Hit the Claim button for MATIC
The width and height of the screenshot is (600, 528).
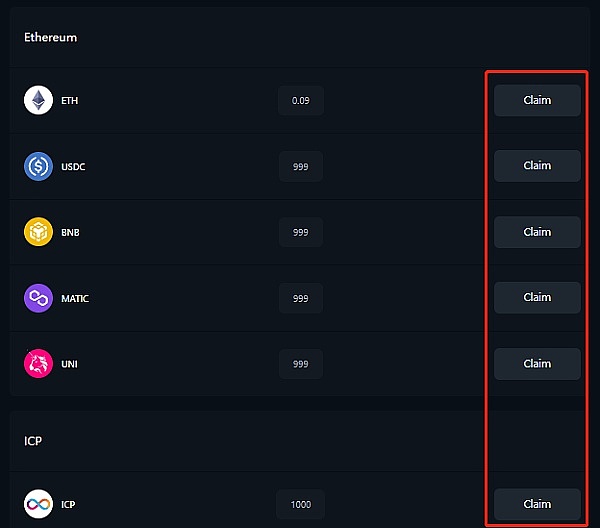pyautogui.click(x=537, y=297)
